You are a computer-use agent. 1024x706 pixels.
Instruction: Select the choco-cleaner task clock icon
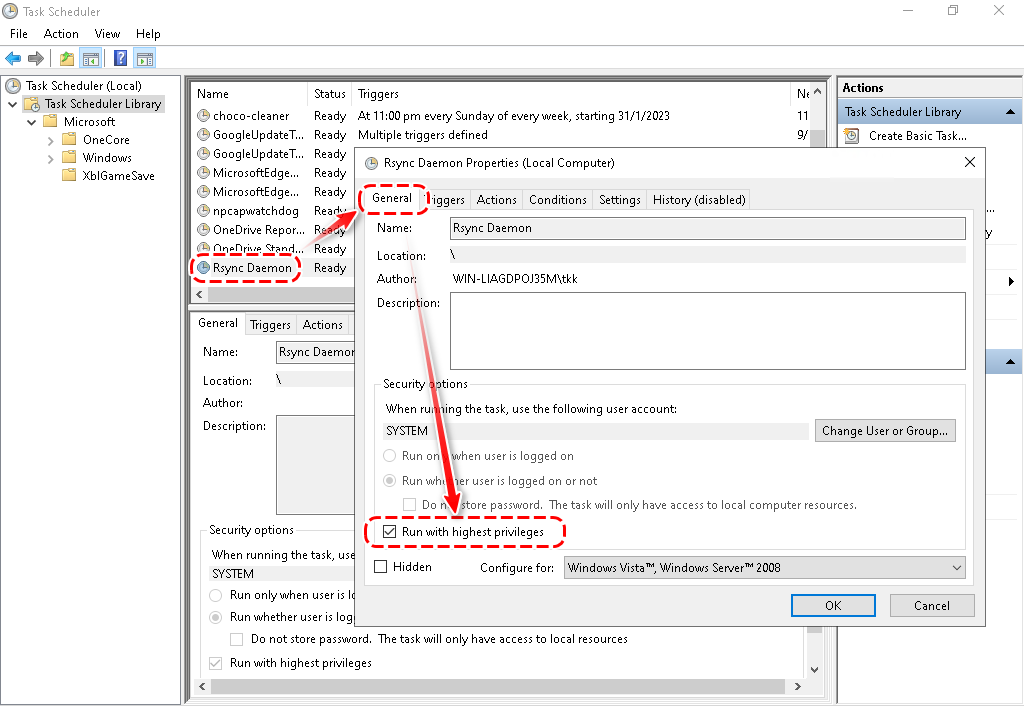(x=204, y=116)
